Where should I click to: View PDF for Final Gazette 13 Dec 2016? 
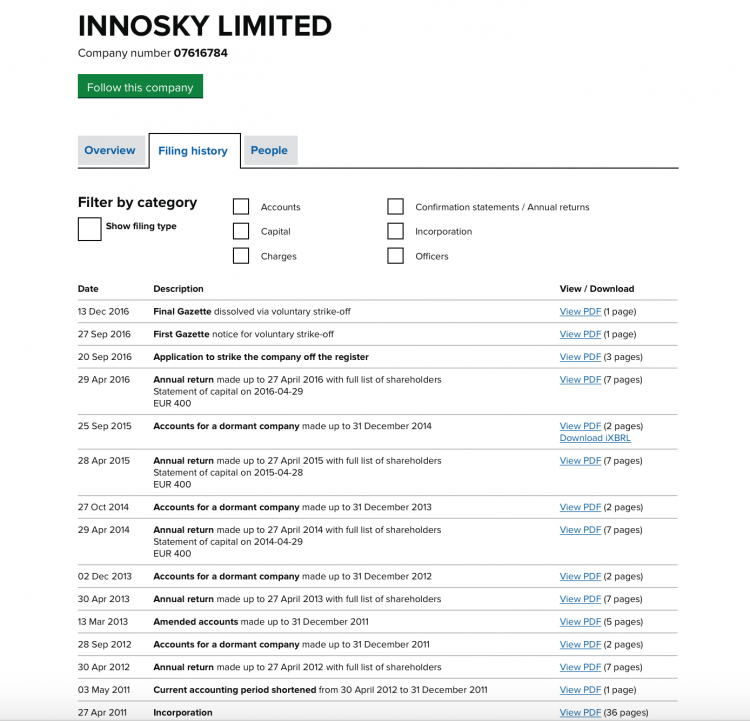point(580,311)
